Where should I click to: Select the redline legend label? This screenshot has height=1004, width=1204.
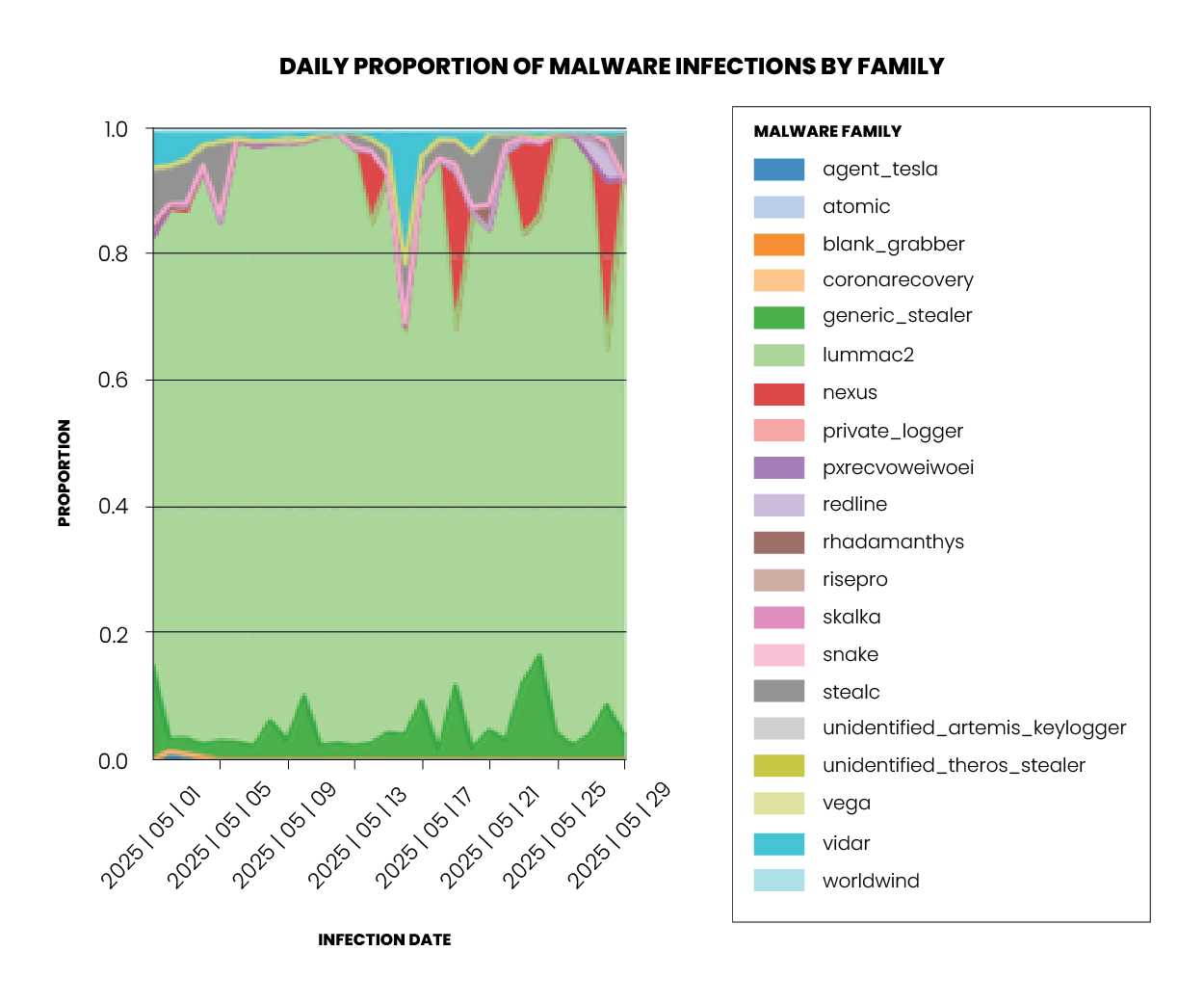coord(854,505)
